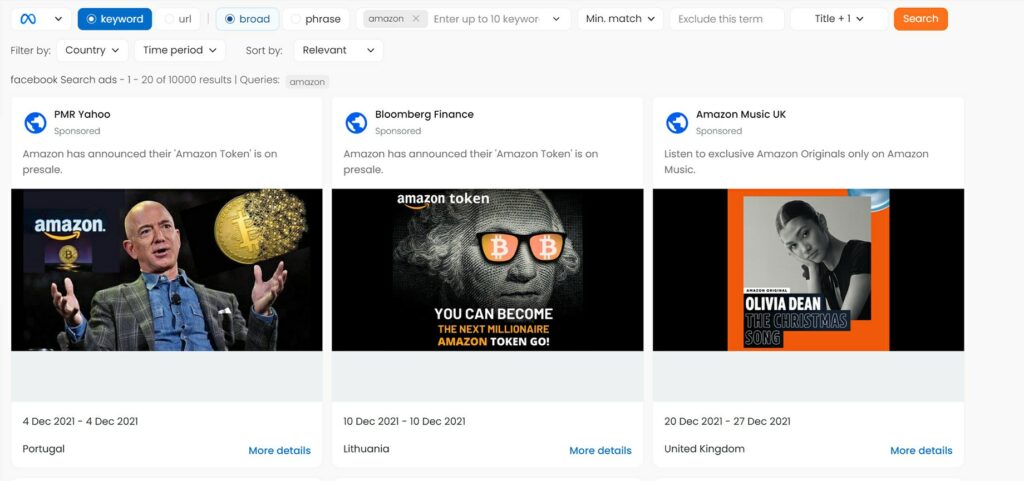Screen dimensions: 1024x481
Task: Click the United Kingdom country label
Action: [704, 449]
